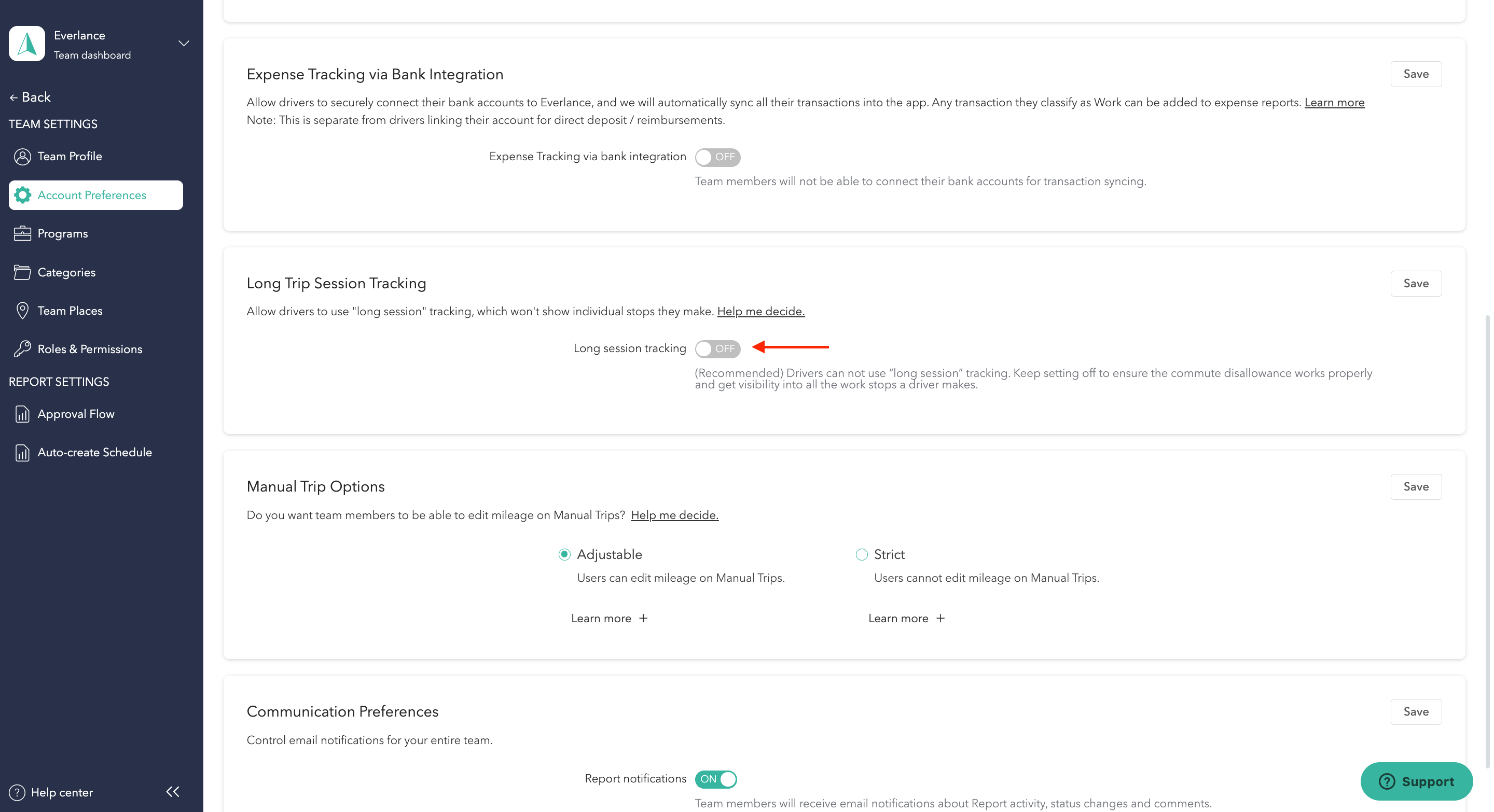Screen dimensions: 1494x812
Task: Select Roles & Permissions key icon
Action: point(23,348)
